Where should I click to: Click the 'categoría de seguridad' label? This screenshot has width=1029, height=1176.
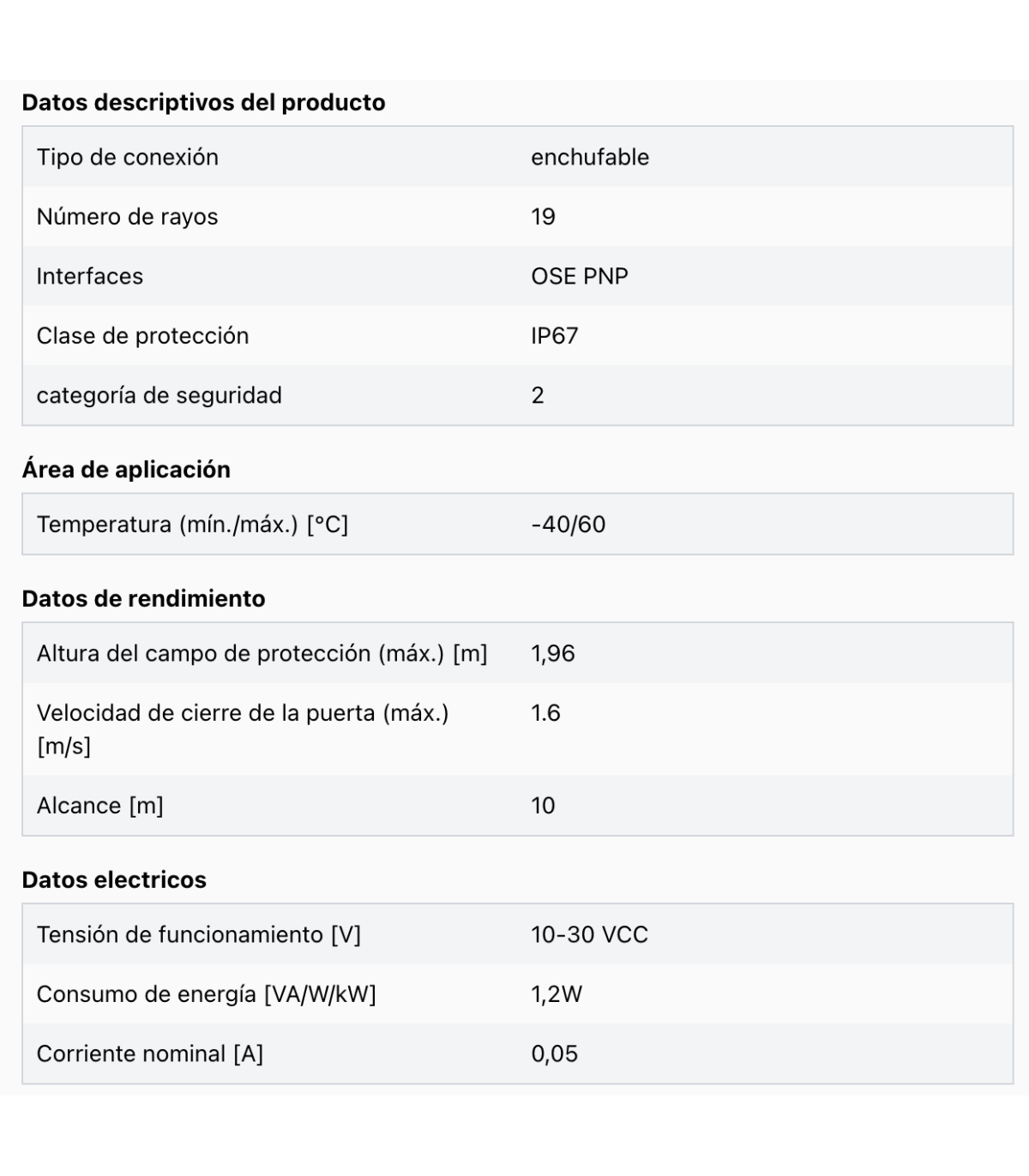[x=159, y=395]
